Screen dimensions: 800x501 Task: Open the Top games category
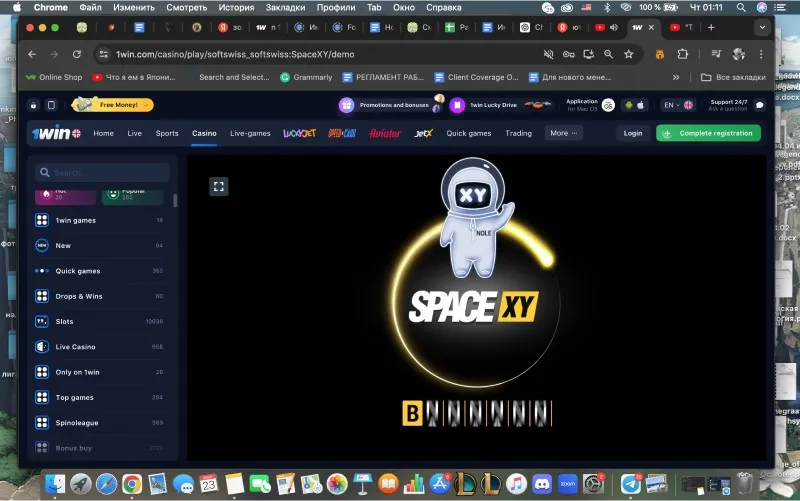click(x=99, y=397)
